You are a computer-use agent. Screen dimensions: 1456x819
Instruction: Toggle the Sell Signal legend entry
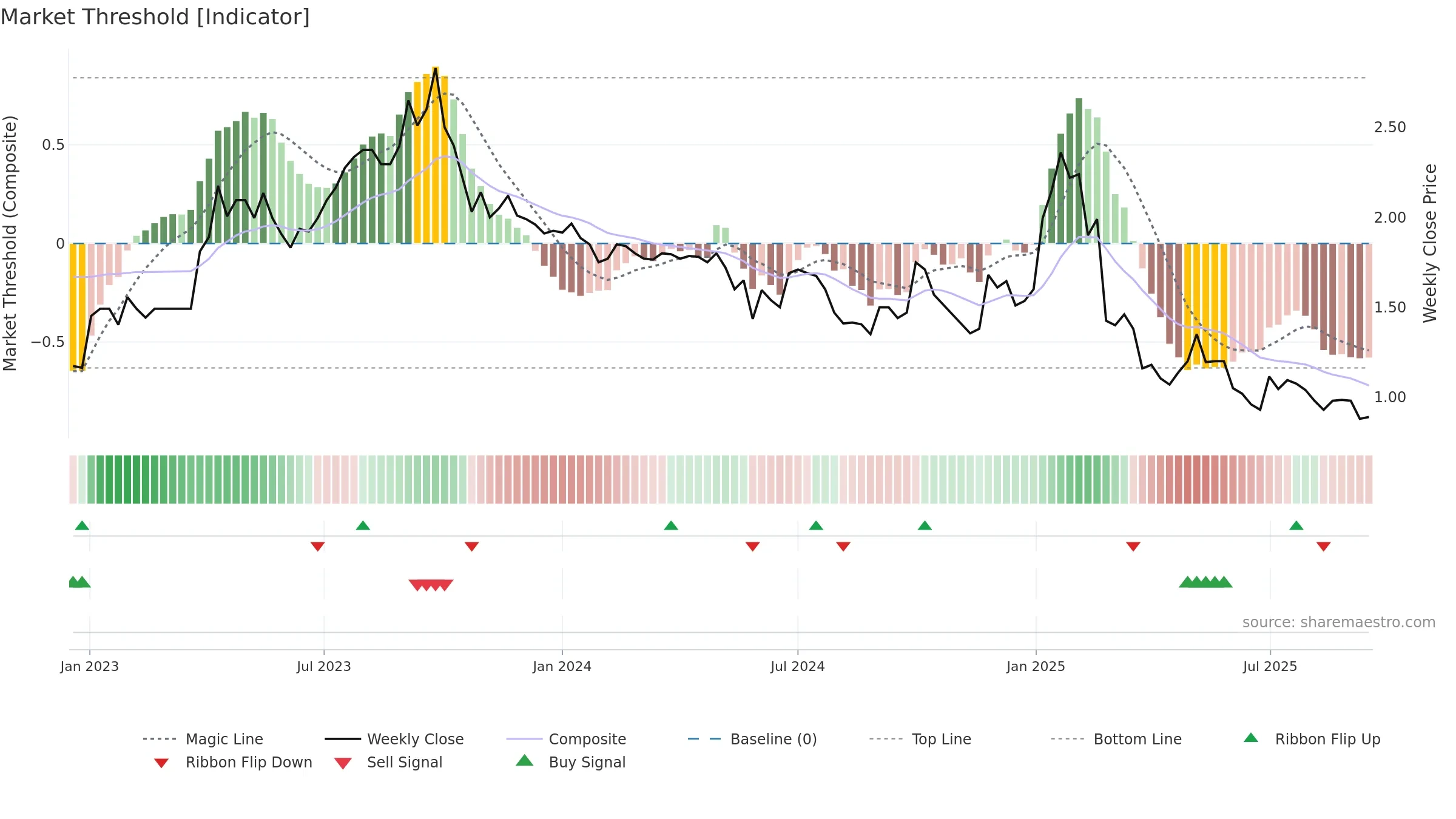pyautogui.click(x=388, y=762)
